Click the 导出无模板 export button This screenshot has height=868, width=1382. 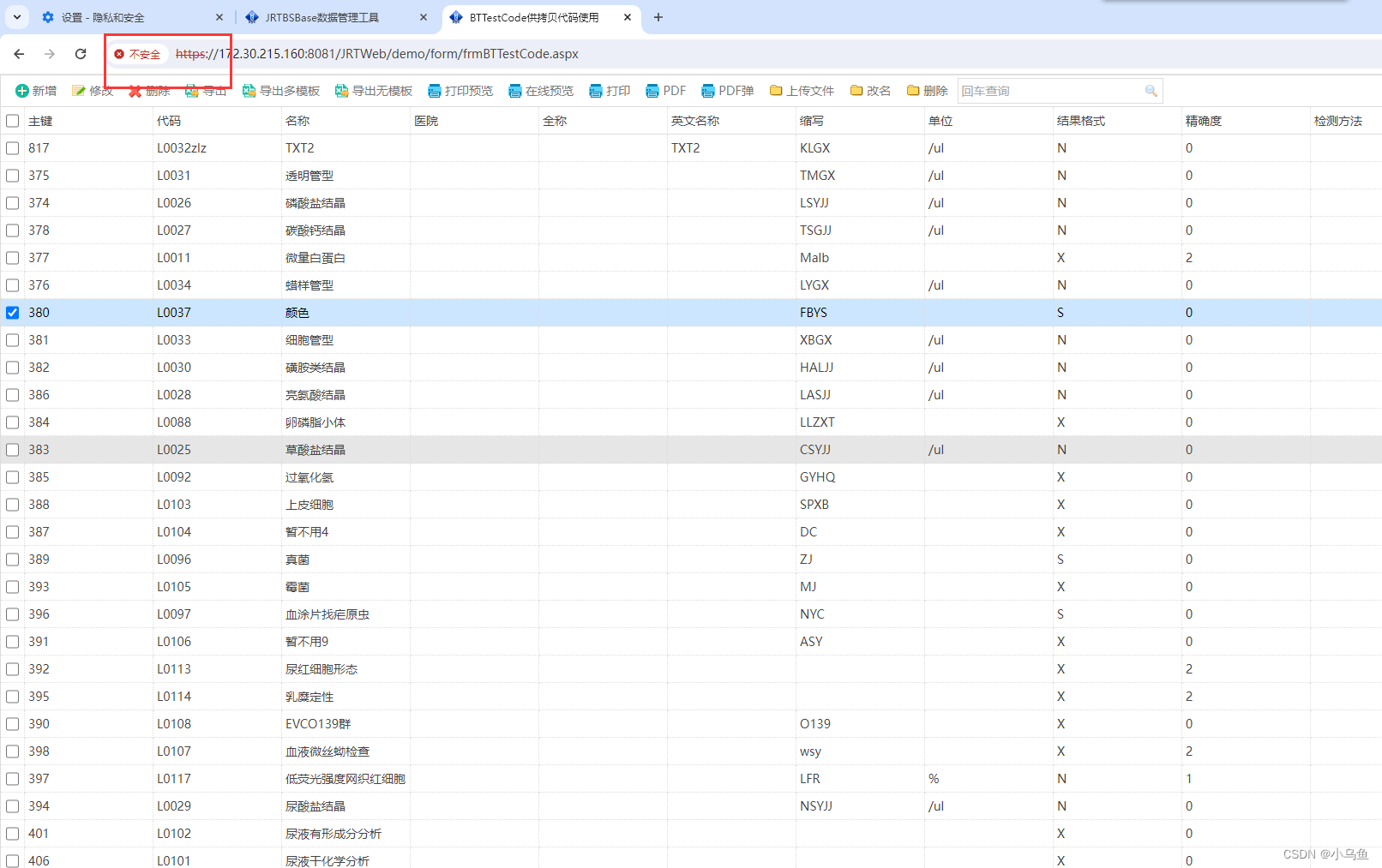point(374,91)
